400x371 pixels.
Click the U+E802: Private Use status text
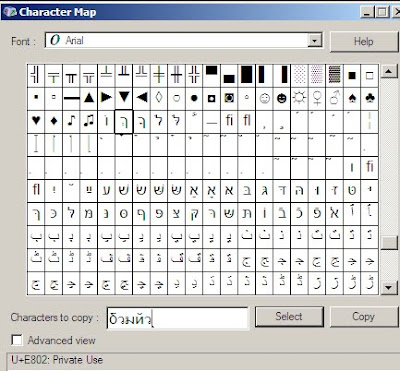click(57, 360)
